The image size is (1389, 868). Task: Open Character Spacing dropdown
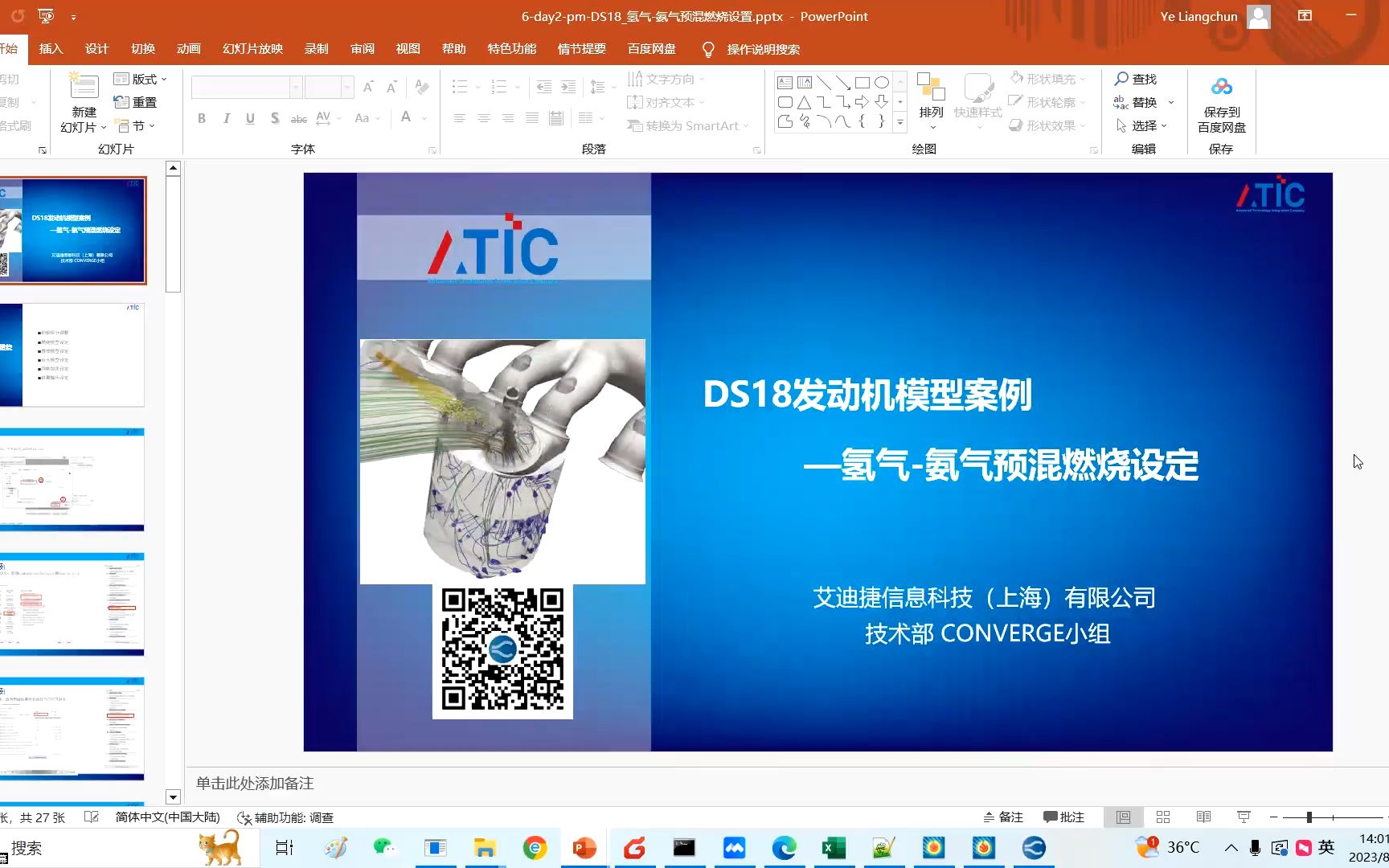(x=328, y=118)
